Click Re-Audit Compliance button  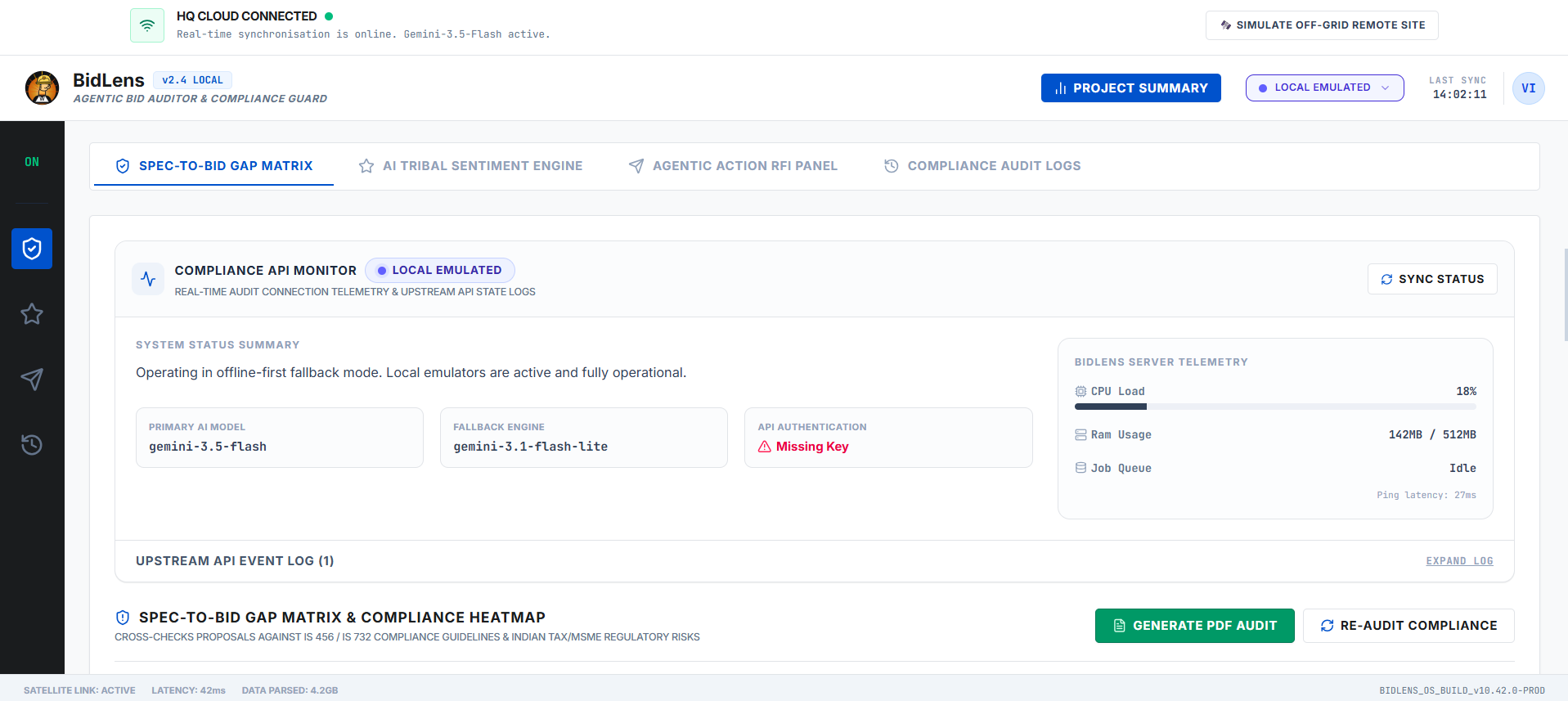coord(1409,626)
